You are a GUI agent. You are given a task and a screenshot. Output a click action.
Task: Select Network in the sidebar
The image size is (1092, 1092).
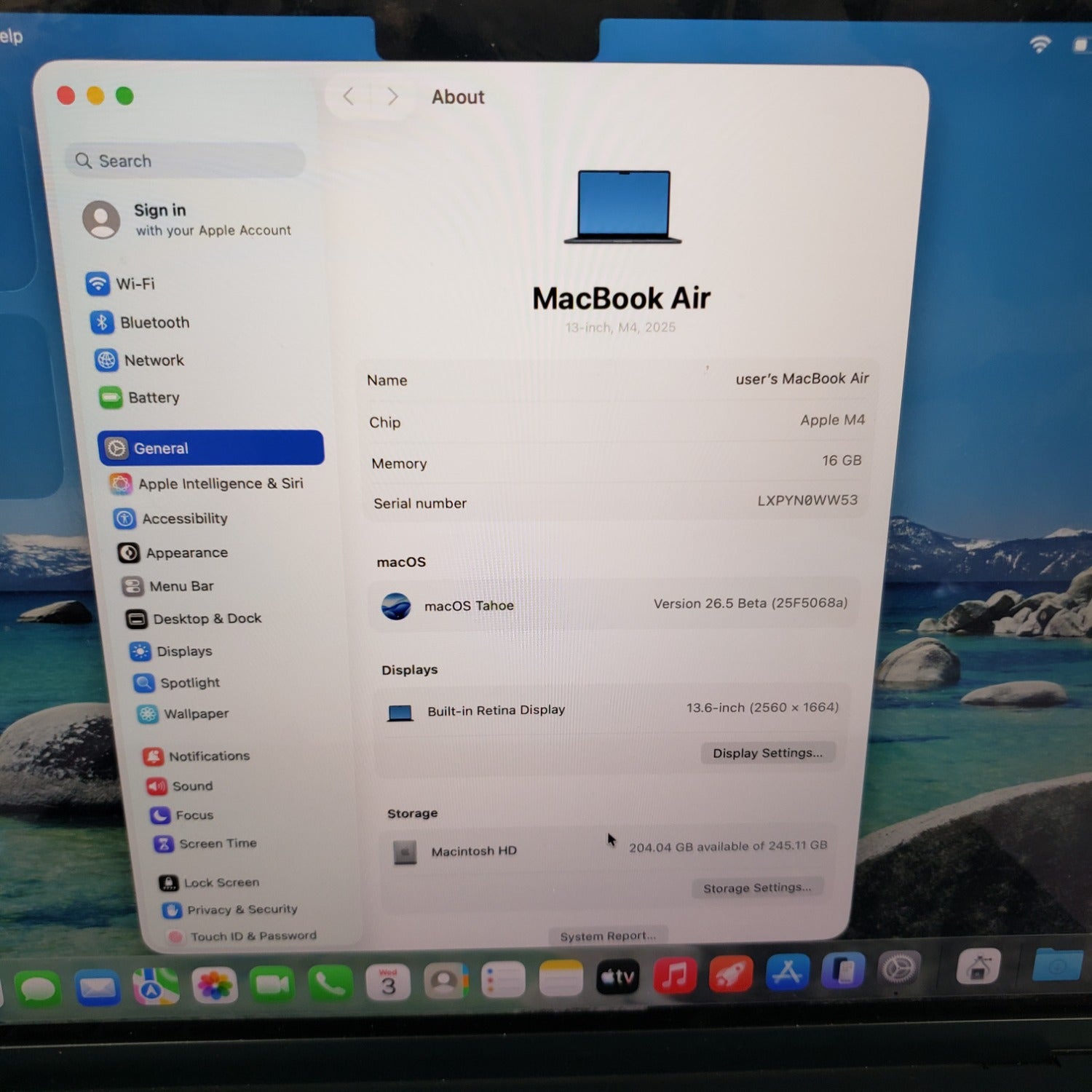point(139,360)
